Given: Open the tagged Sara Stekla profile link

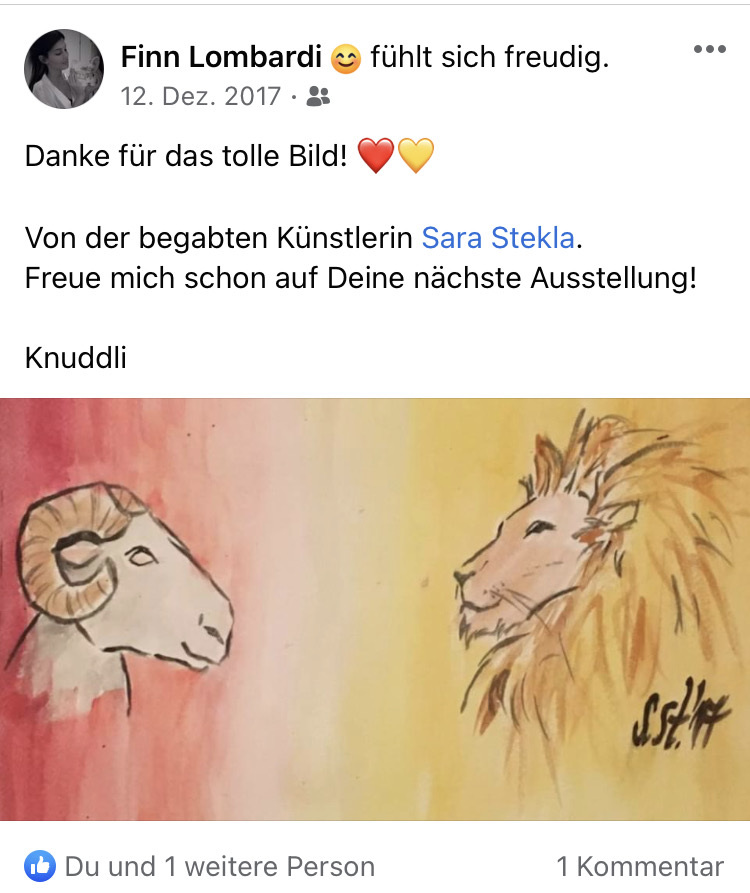Looking at the screenshot, I should (498, 238).
